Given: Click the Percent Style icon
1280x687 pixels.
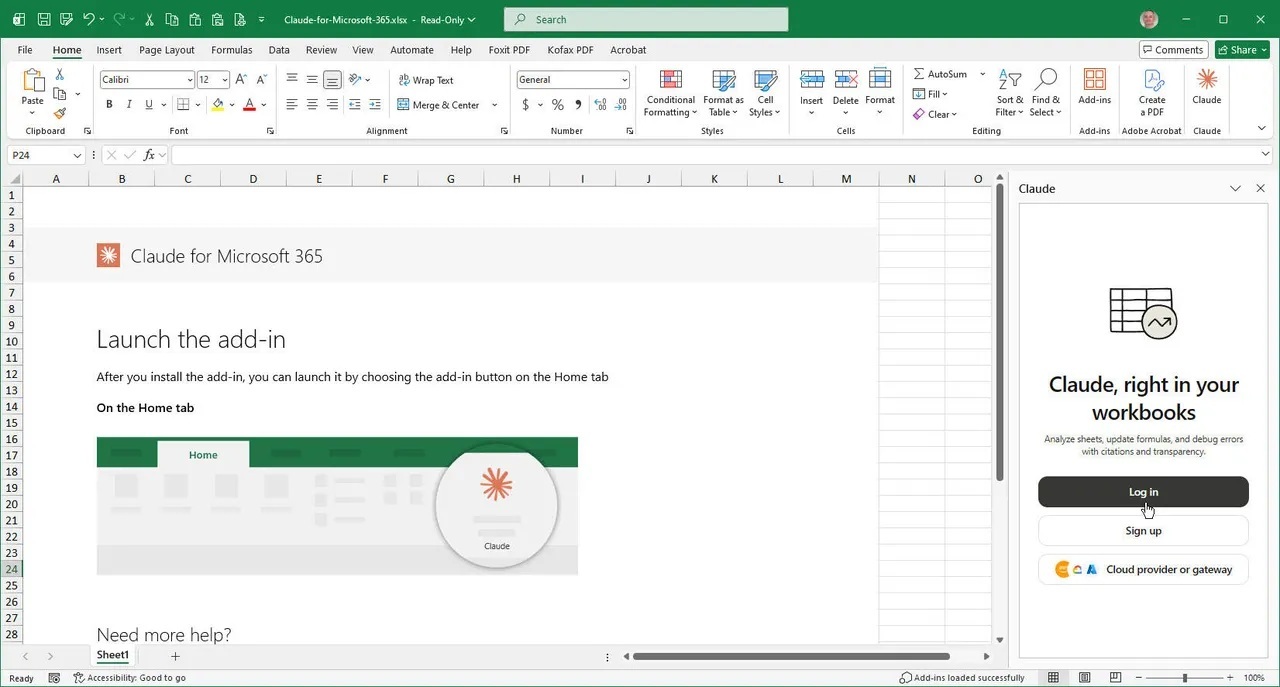Looking at the screenshot, I should pyautogui.click(x=557, y=105).
